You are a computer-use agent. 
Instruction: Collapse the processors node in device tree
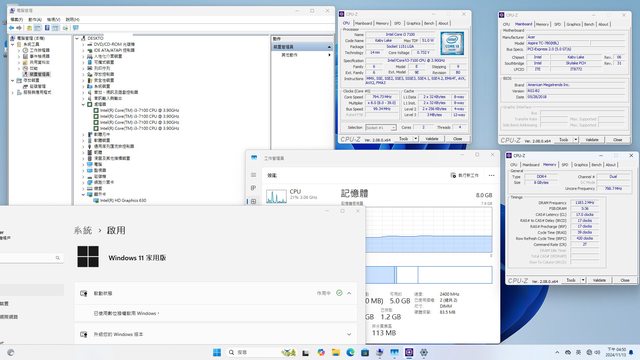(83, 104)
